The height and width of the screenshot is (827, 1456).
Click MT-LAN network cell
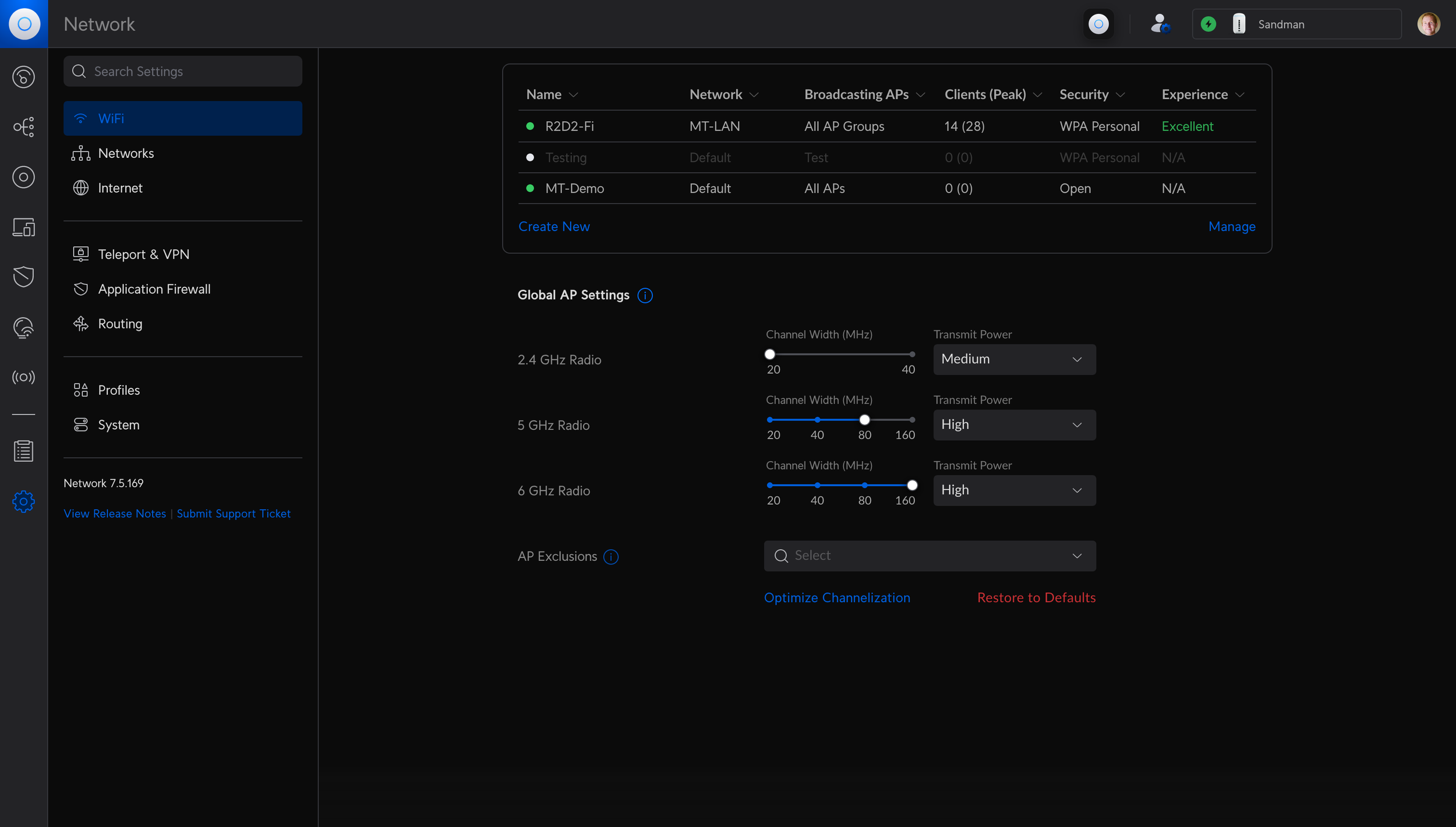tap(715, 126)
